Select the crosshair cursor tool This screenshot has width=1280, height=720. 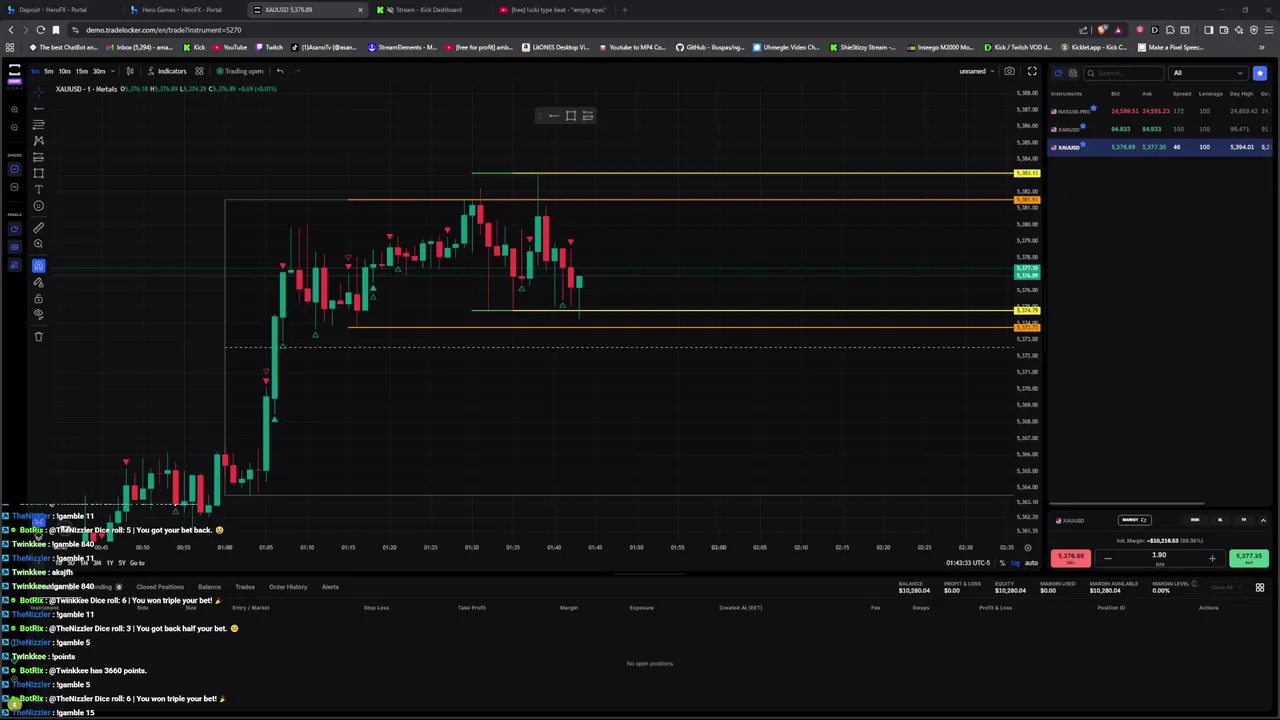39,90
